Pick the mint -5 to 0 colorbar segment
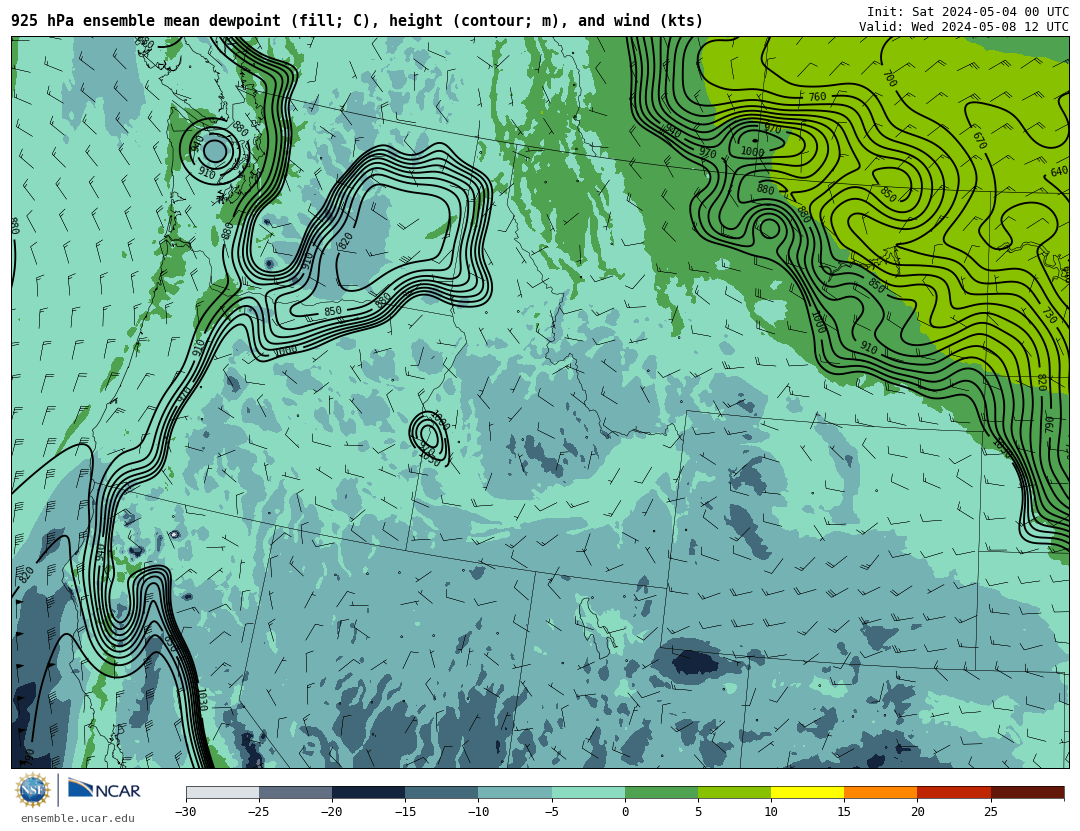This screenshot has width=1080, height=831. (x=588, y=792)
